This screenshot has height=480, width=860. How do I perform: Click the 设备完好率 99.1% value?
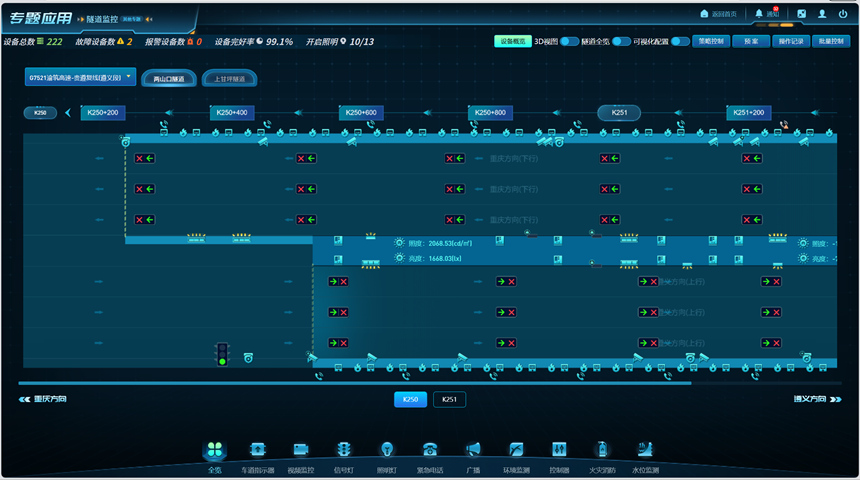click(x=253, y=42)
